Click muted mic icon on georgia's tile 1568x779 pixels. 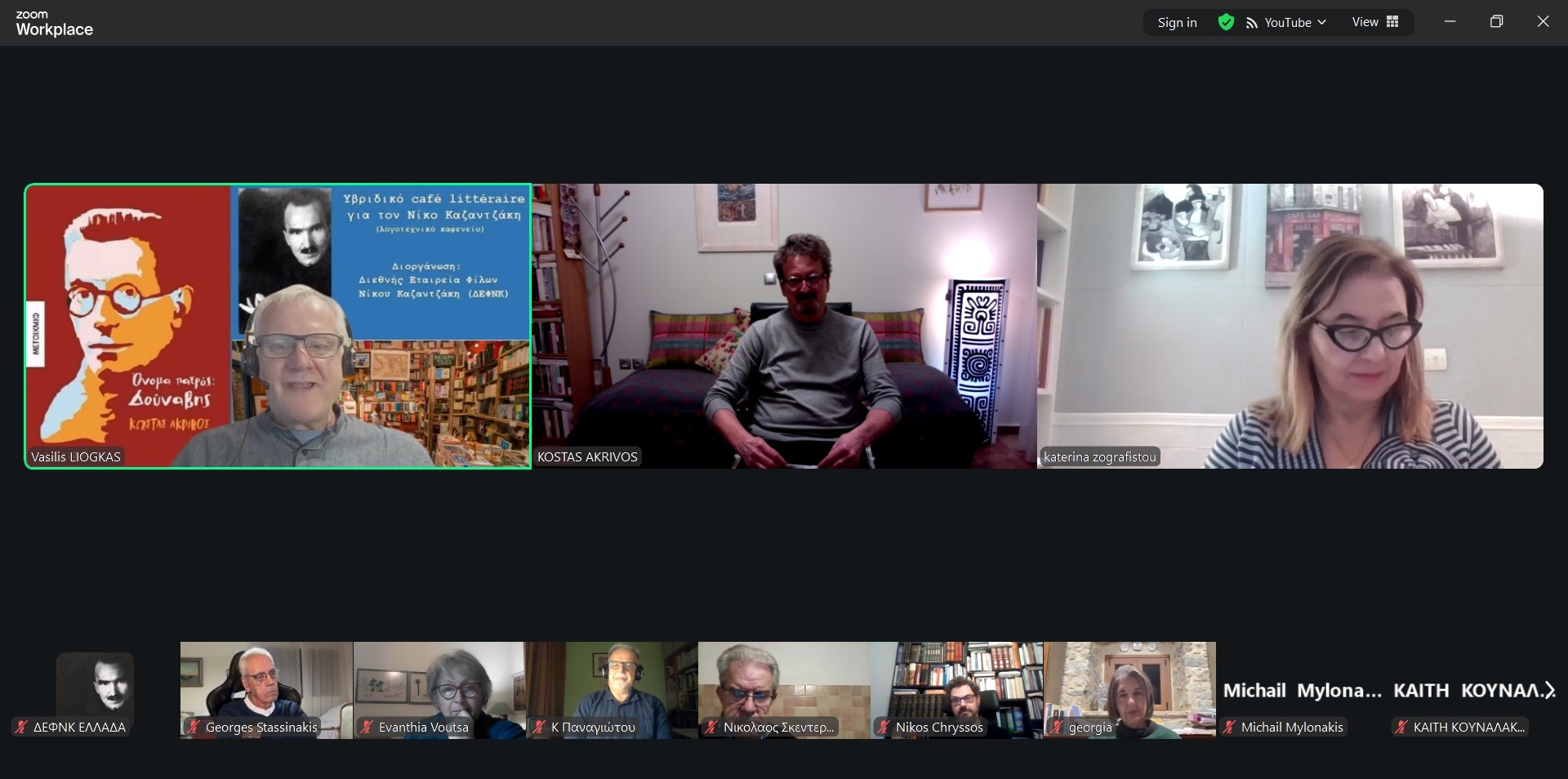click(1057, 727)
